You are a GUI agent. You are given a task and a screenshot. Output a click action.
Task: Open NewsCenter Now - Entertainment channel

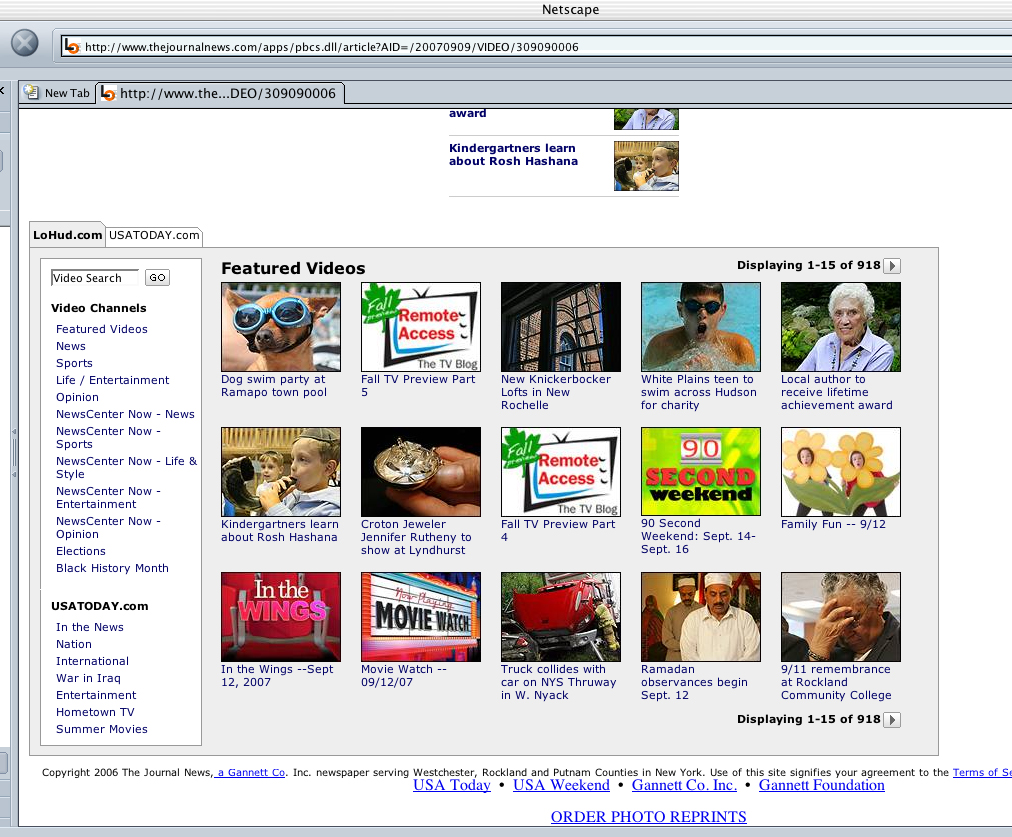108,498
